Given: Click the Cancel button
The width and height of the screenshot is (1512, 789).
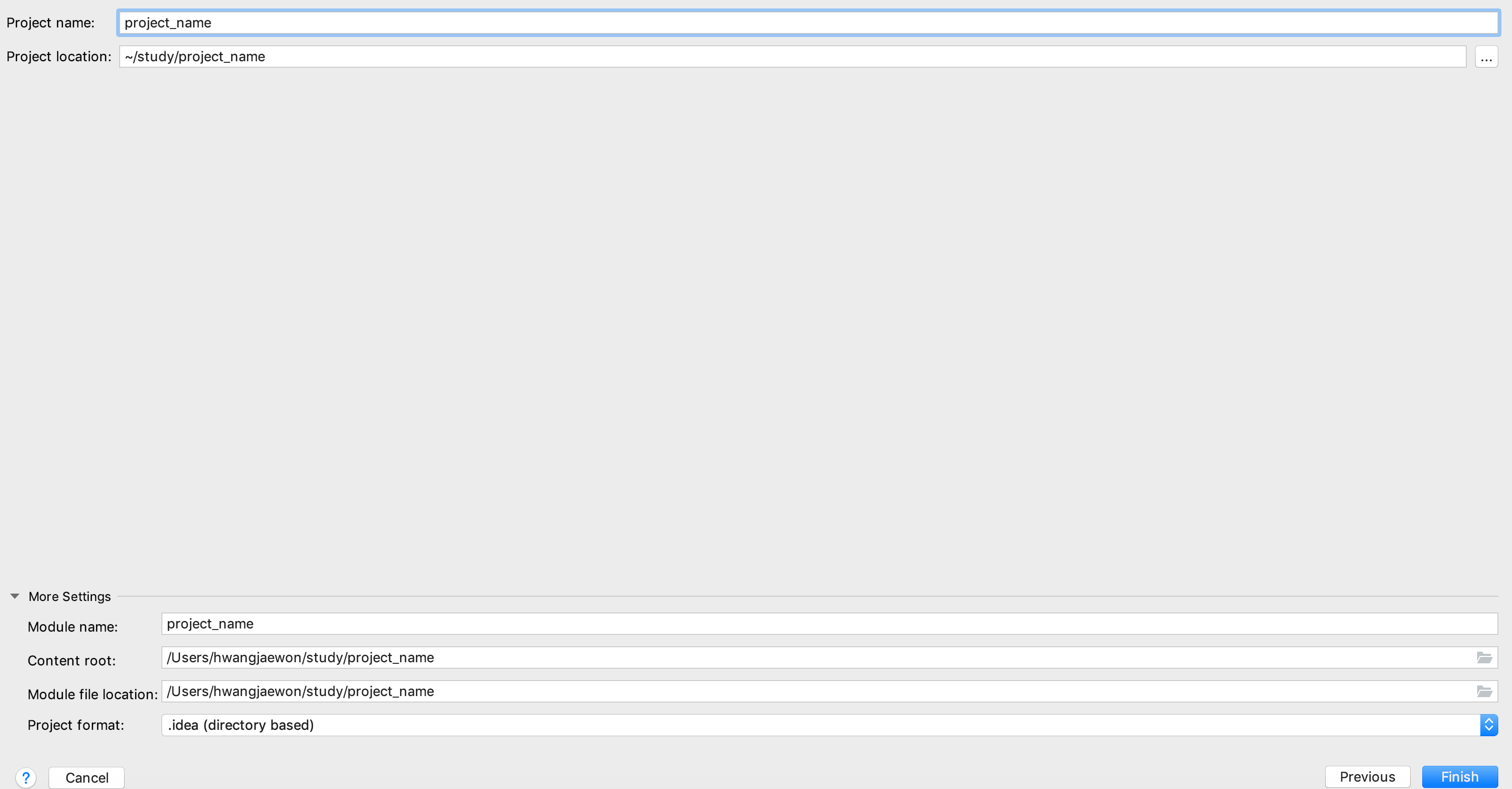Looking at the screenshot, I should coord(86,777).
